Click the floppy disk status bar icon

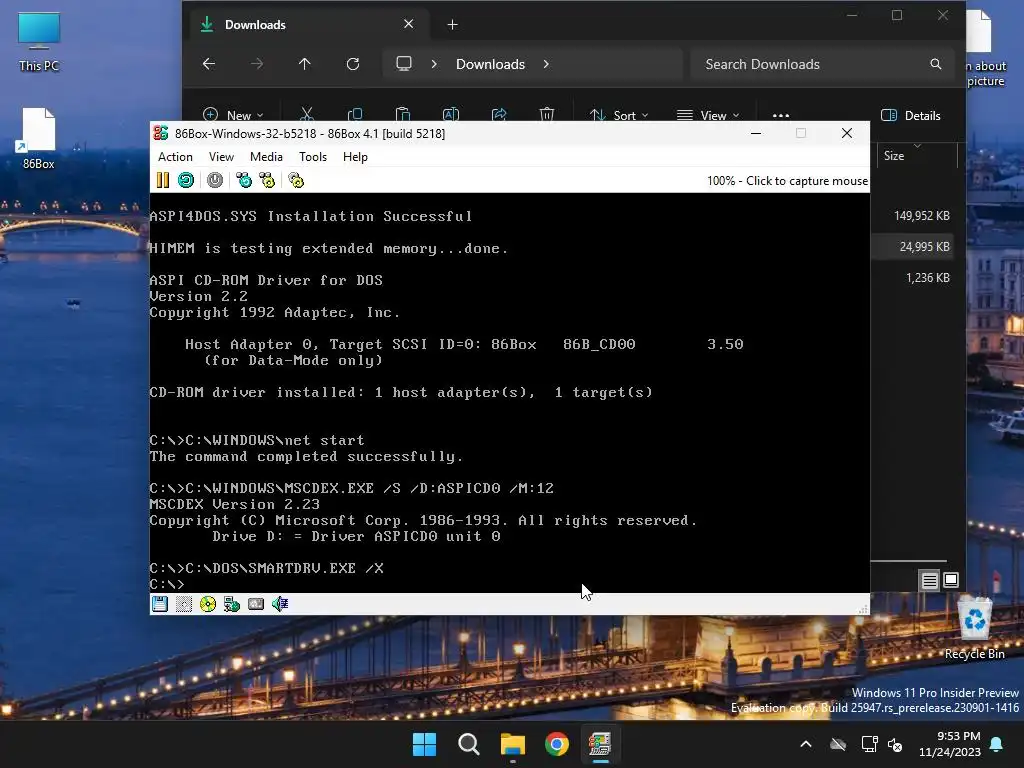pos(160,604)
